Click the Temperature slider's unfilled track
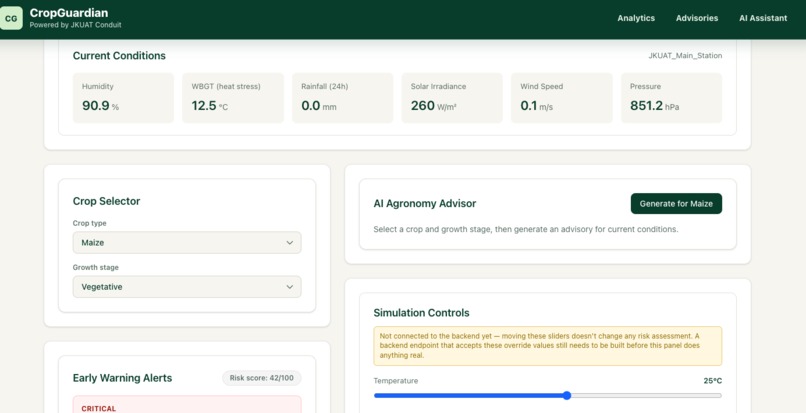This screenshot has width=806, height=413. [646, 396]
